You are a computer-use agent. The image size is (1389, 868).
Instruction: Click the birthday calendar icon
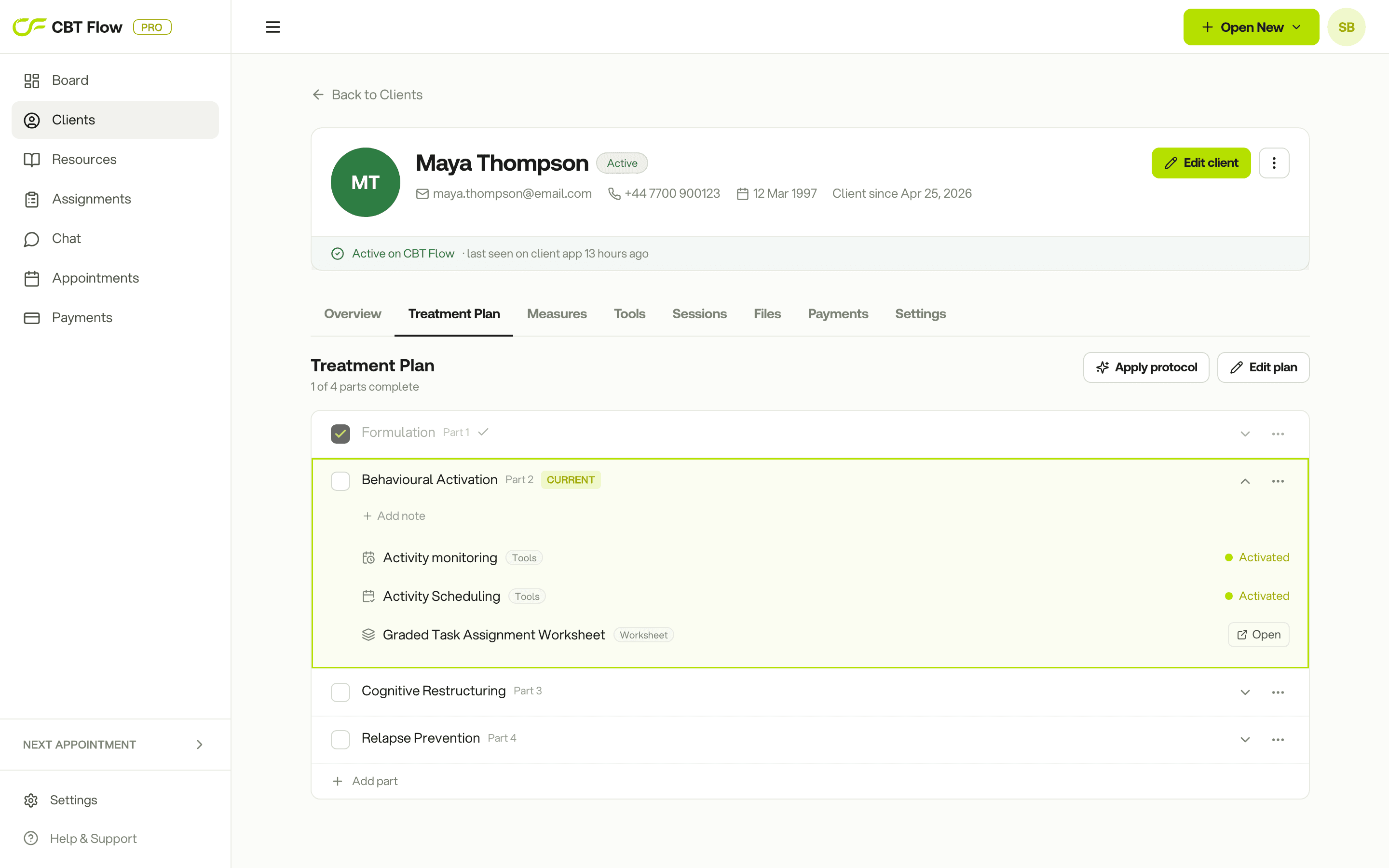coord(742,194)
